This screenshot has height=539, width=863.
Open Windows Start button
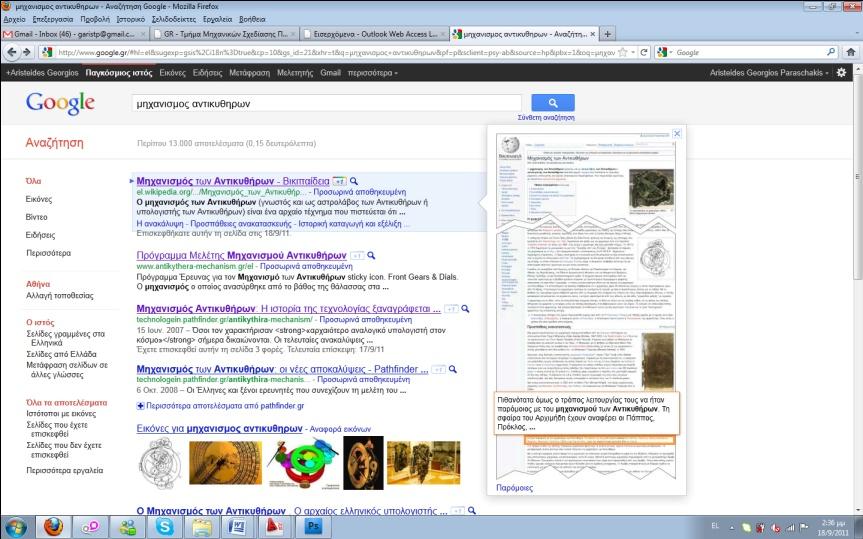pyautogui.click(x=15, y=527)
